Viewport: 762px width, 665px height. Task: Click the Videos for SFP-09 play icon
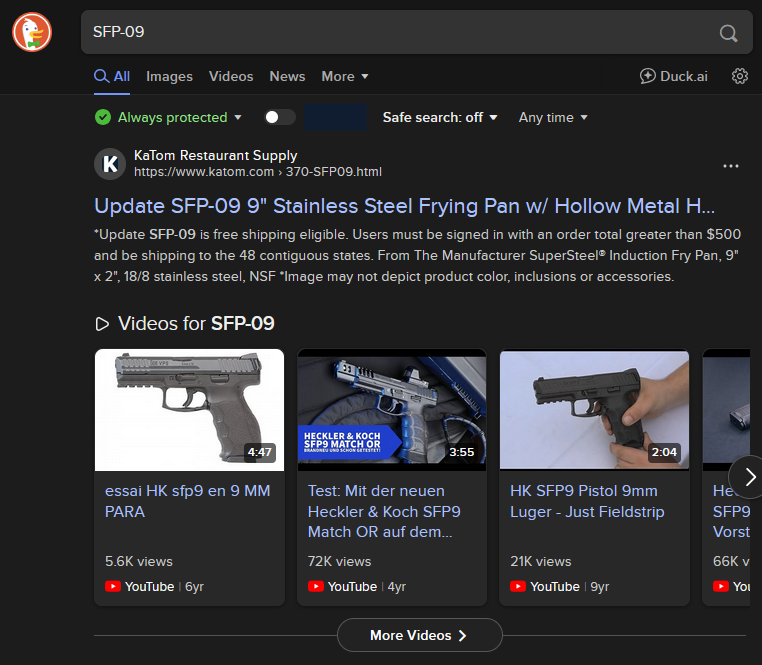[102, 324]
